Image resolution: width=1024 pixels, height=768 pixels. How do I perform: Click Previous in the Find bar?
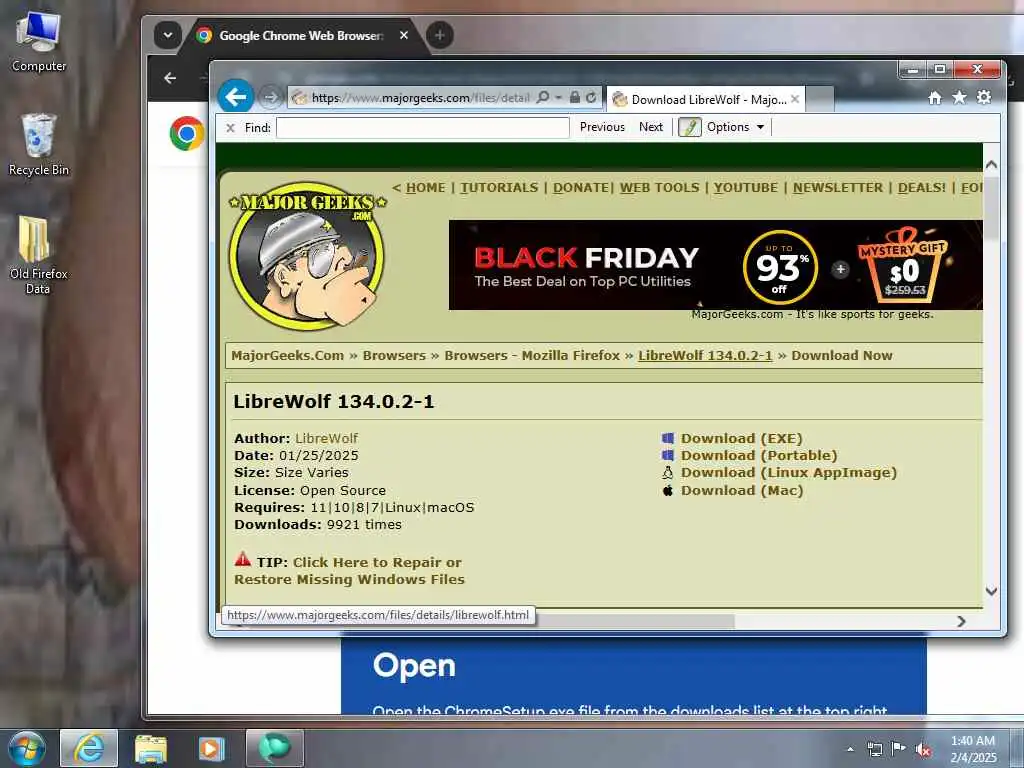[602, 127]
